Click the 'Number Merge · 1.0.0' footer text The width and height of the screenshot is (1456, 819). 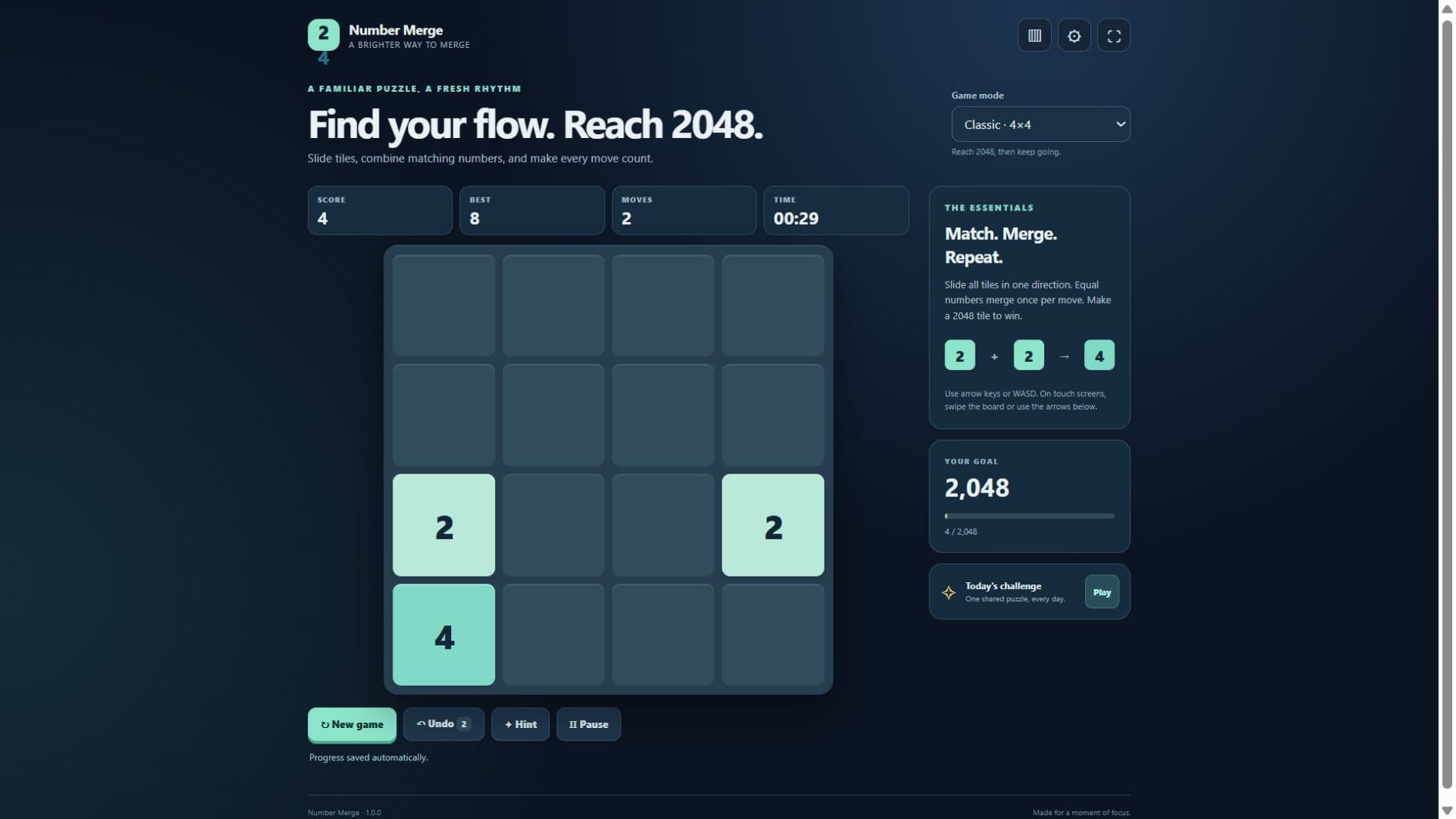click(x=344, y=813)
